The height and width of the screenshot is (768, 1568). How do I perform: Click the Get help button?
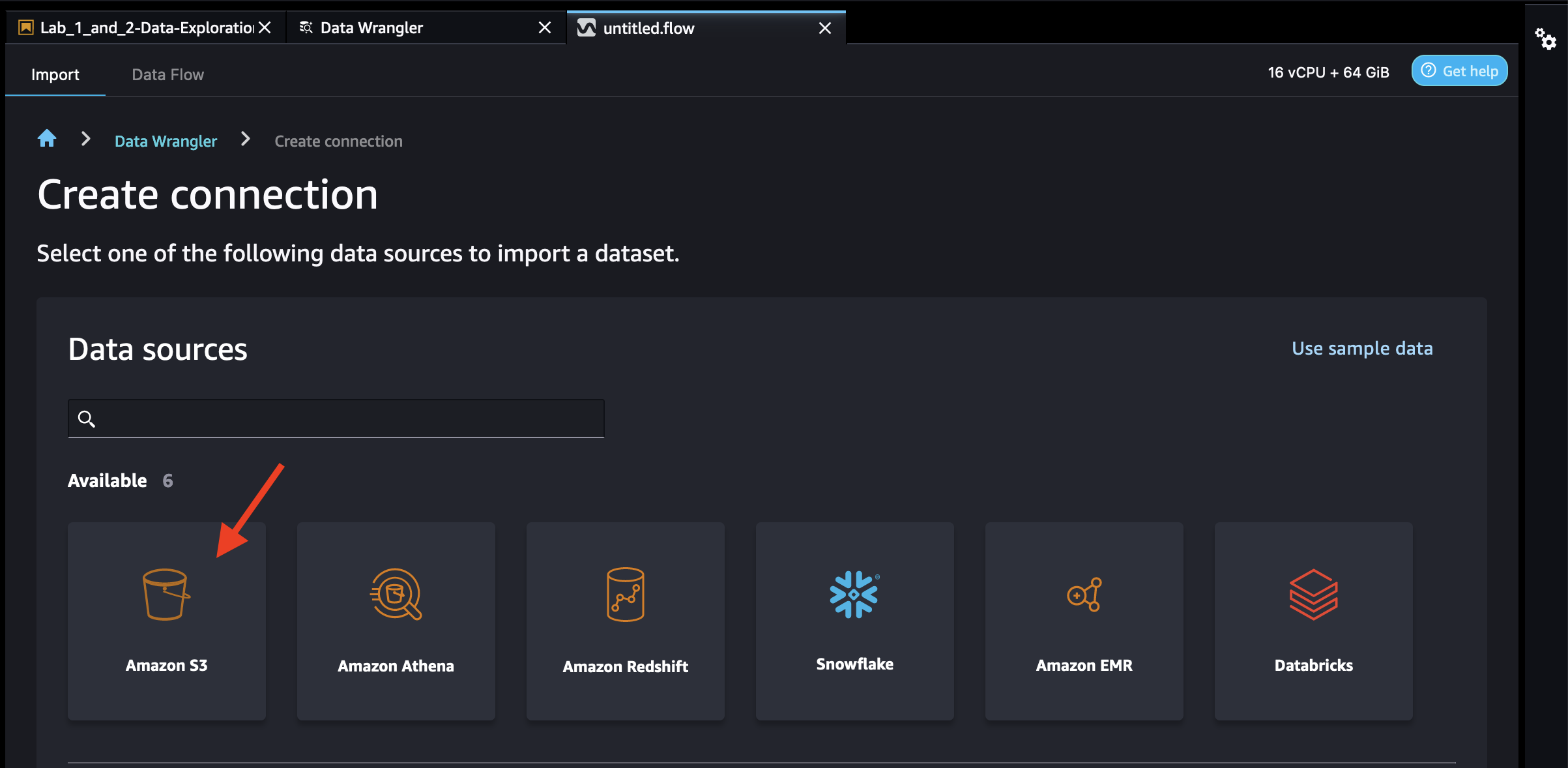point(1460,71)
